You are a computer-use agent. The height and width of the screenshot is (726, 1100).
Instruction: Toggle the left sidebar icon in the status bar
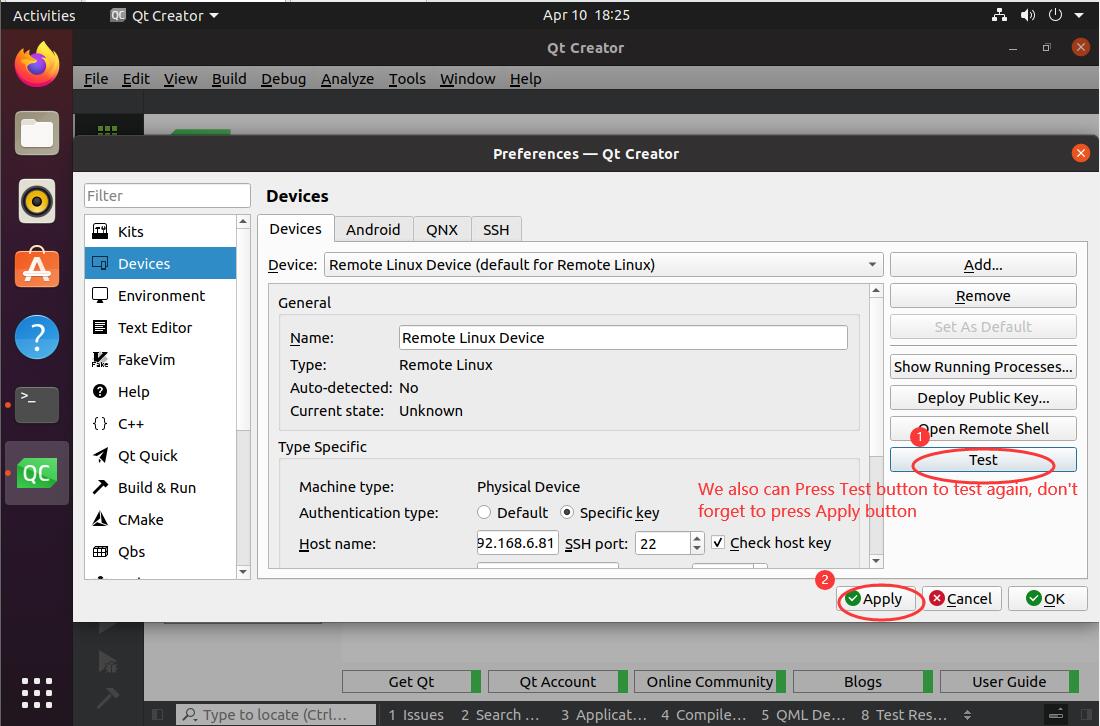[158, 715]
